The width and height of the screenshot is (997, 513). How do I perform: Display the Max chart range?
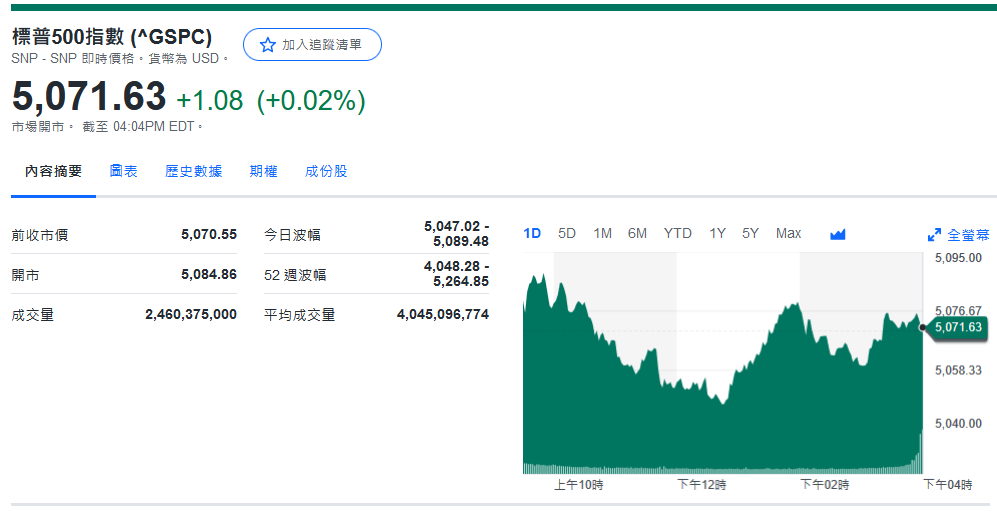(788, 233)
